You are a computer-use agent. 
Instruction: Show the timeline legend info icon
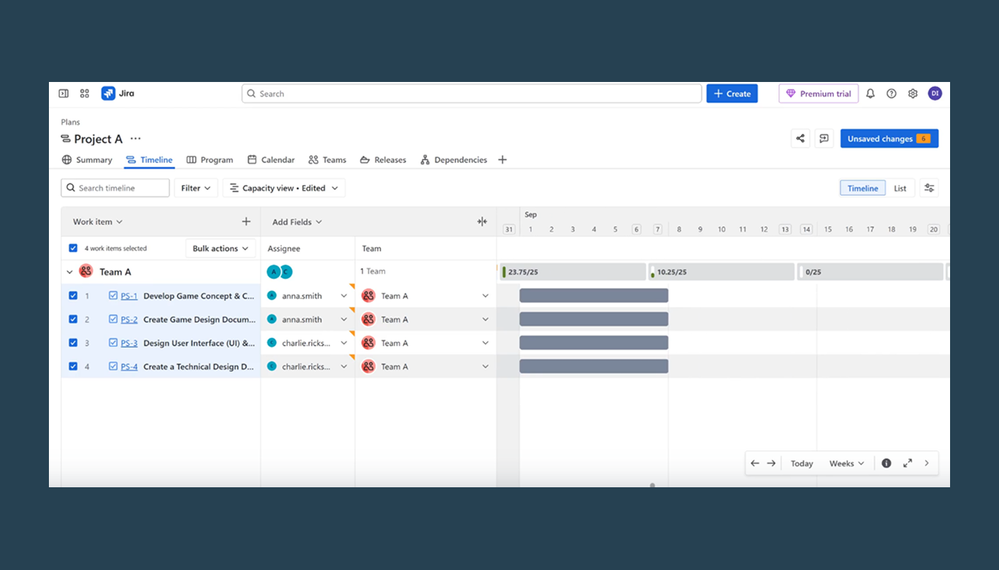click(886, 463)
